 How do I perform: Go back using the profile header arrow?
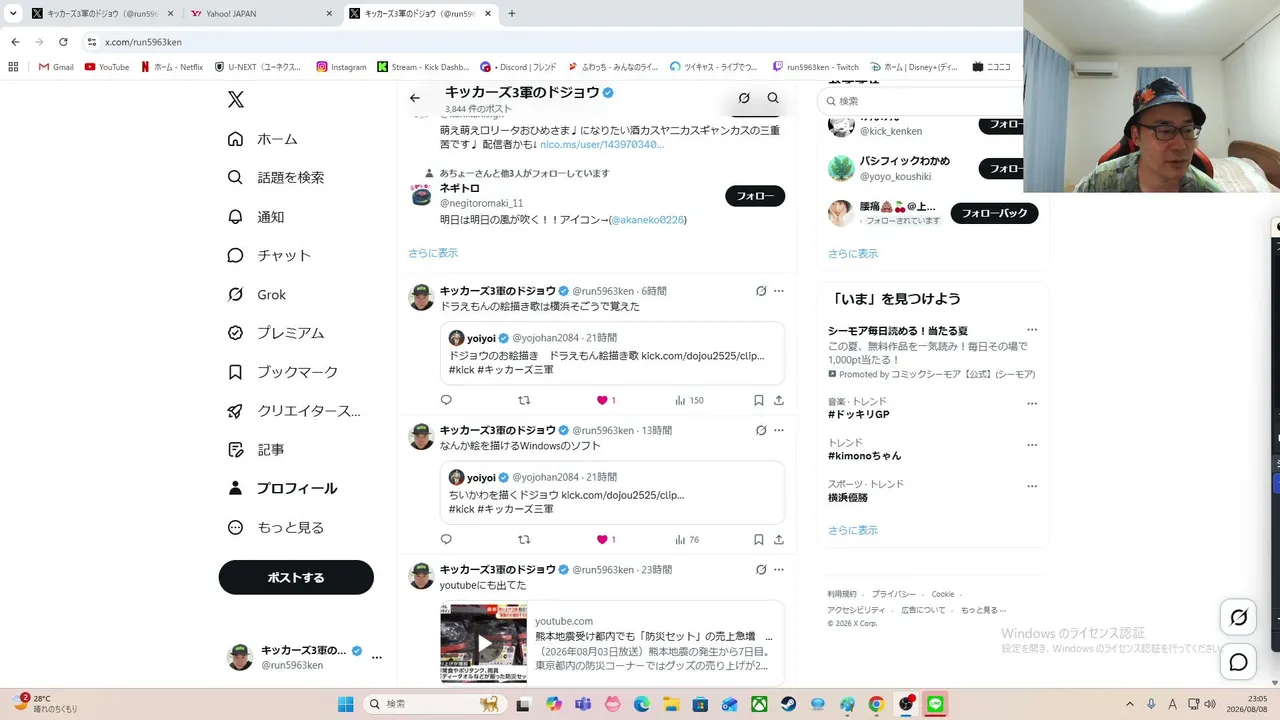[x=415, y=98]
